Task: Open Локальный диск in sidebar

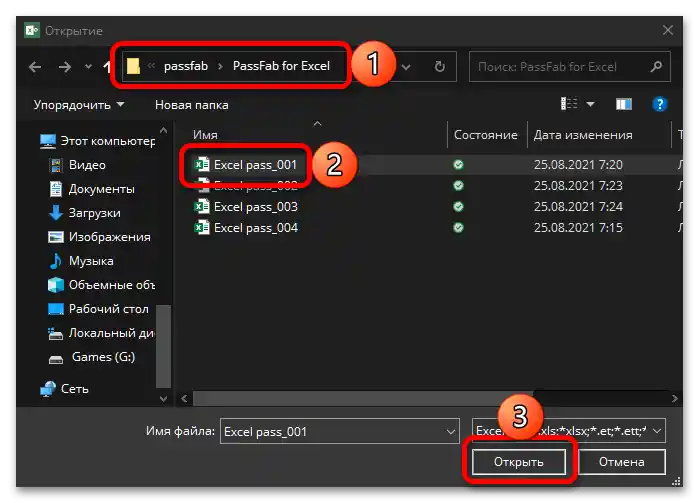Action: click(x=102, y=333)
